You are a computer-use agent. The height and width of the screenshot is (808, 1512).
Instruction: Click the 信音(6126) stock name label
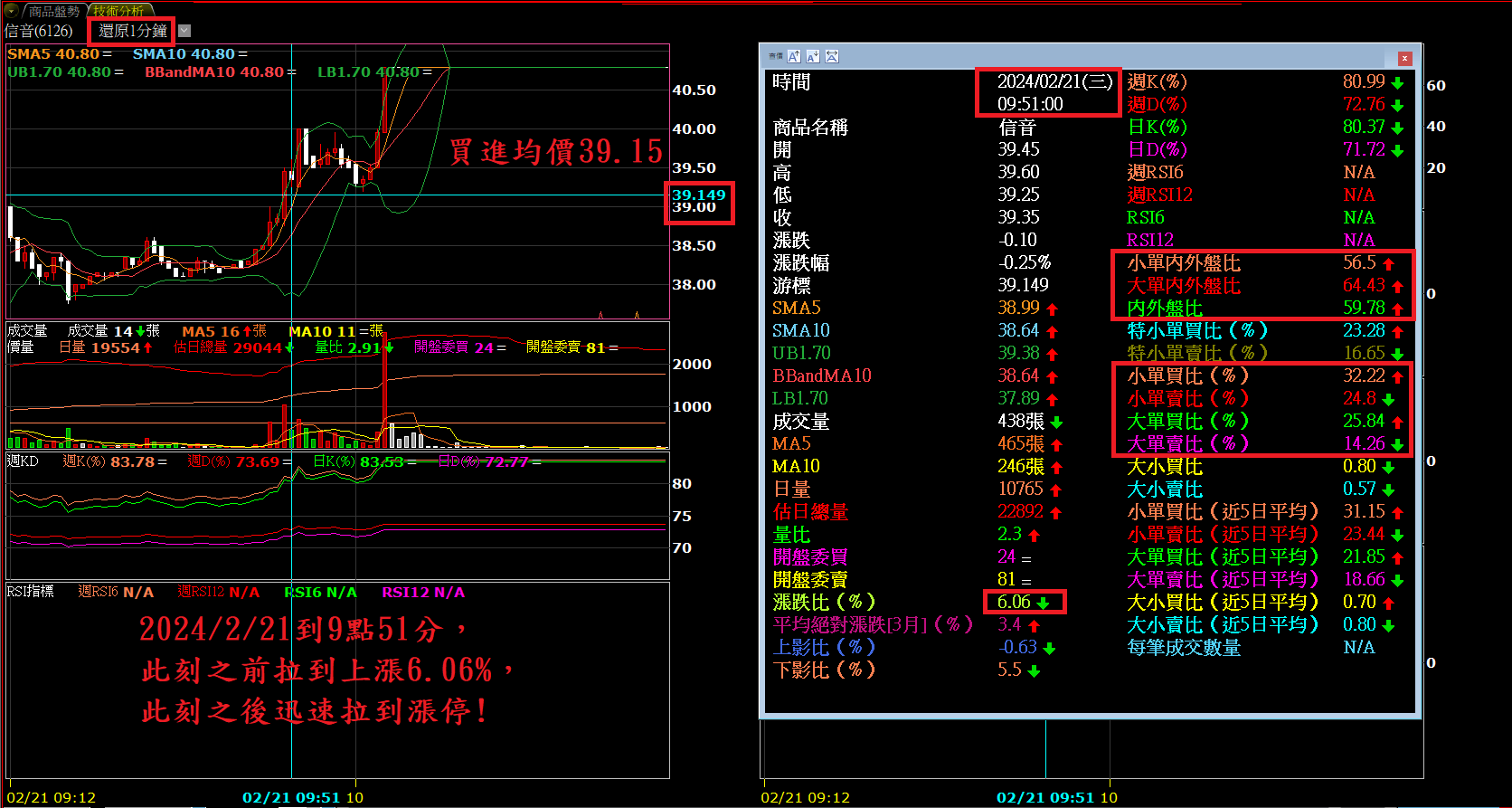point(39,31)
